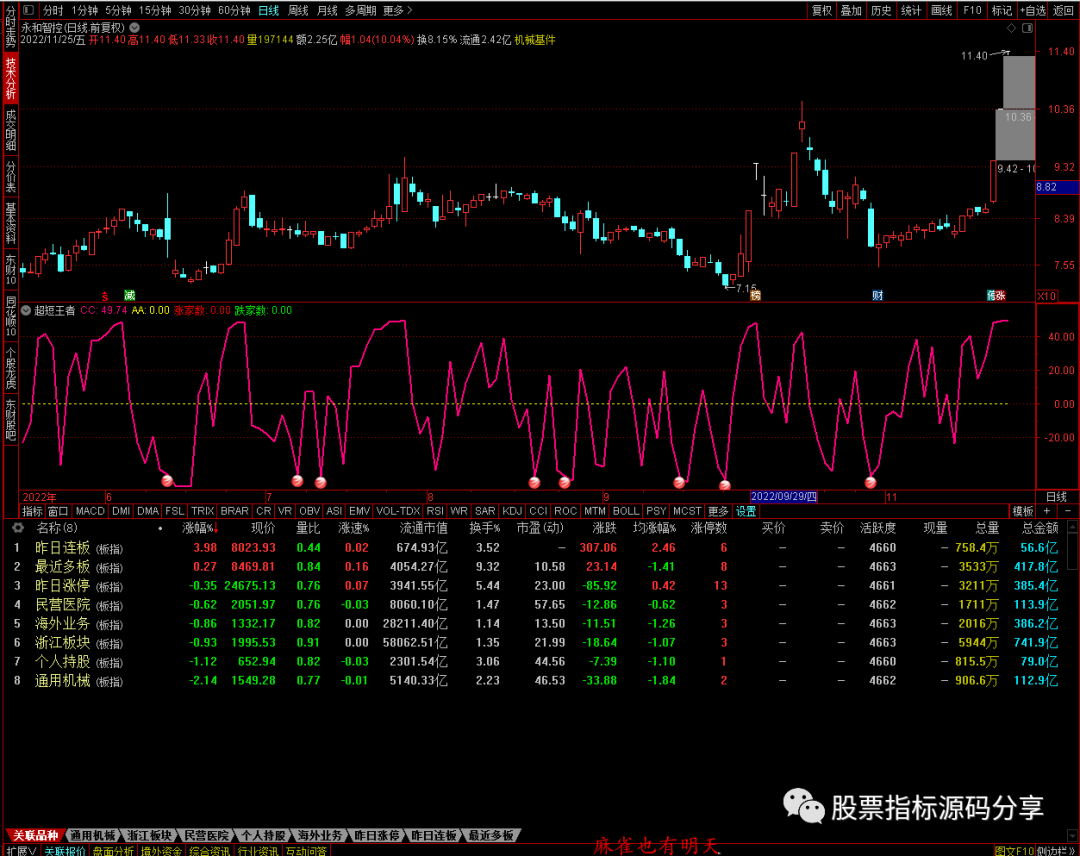Sort table by 涨幅% column
Viewport: 1080px width, 856px height.
(x=198, y=528)
